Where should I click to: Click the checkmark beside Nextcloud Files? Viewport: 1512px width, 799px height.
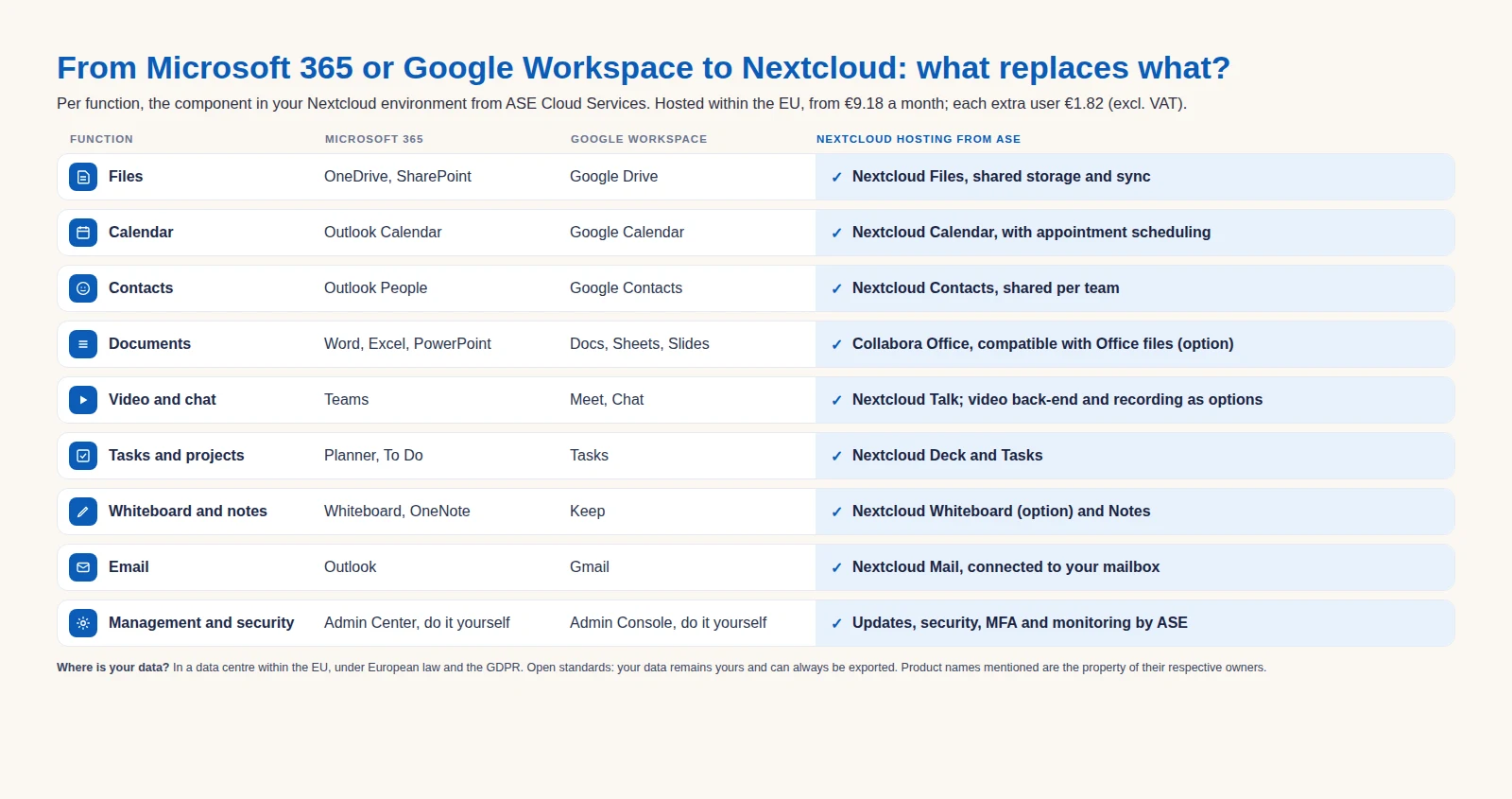click(x=836, y=177)
